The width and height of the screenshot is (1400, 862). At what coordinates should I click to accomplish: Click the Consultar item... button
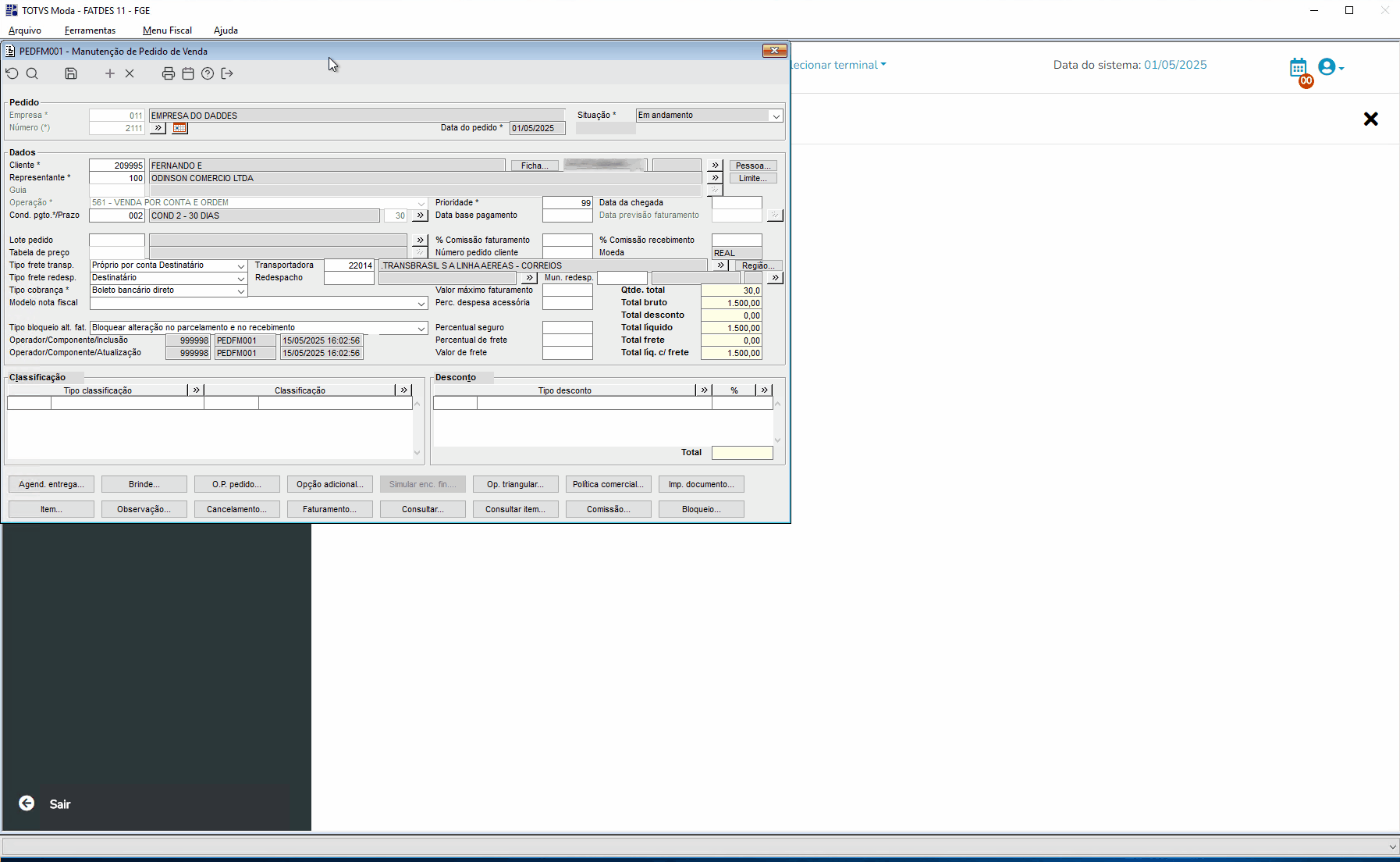(516, 509)
